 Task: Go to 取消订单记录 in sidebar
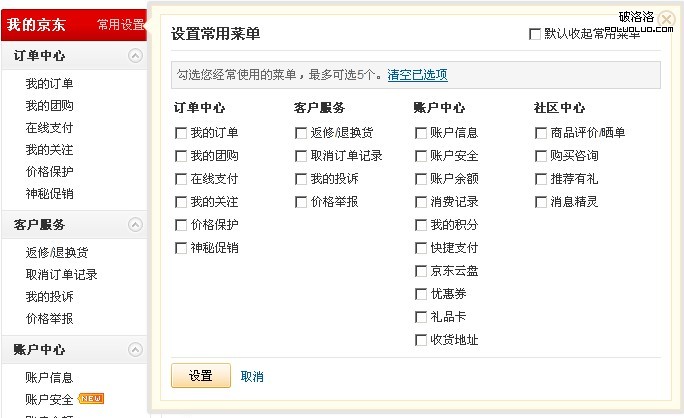tap(61, 275)
